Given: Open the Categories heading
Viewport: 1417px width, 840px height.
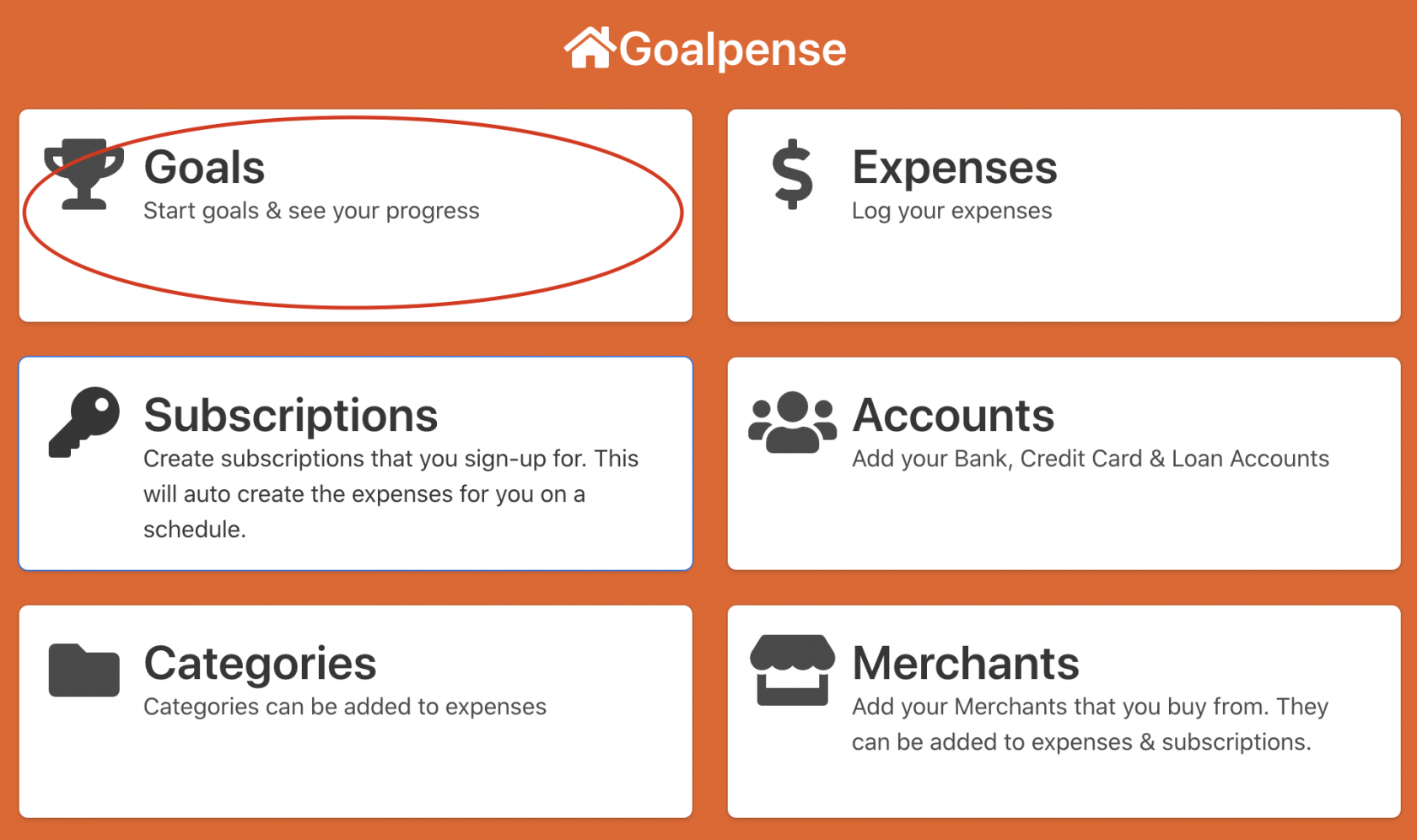Looking at the screenshot, I should tap(260, 663).
